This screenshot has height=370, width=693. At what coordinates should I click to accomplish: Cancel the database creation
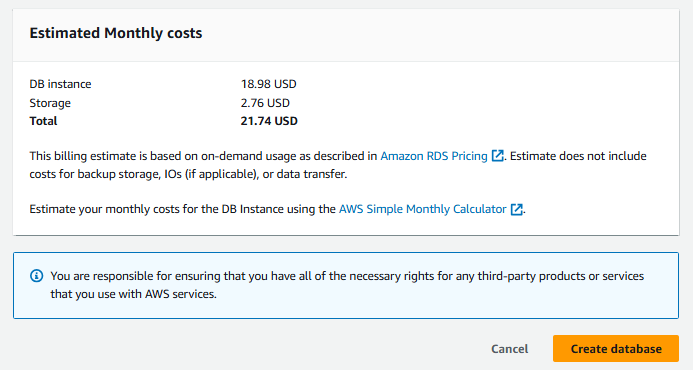pos(510,349)
